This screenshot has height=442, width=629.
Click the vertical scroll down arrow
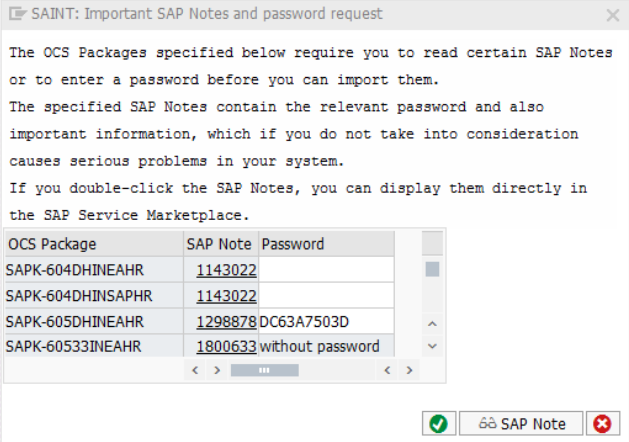tap(432, 346)
